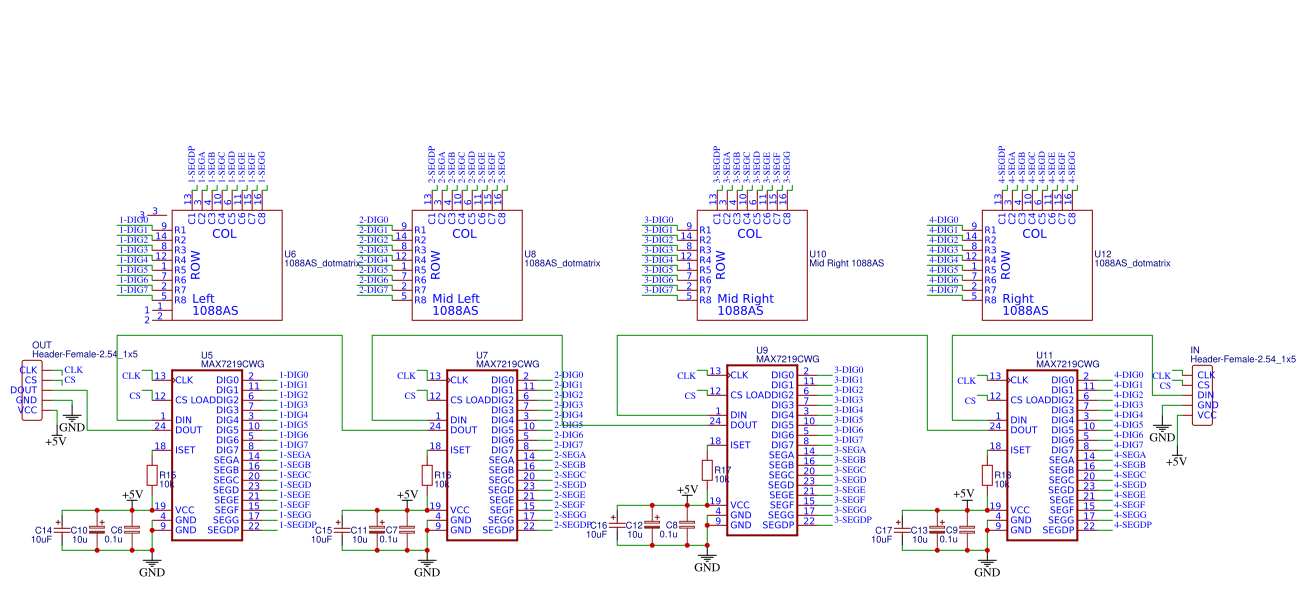Click capacitor C14 10uF symbol

[x=63, y=530]
